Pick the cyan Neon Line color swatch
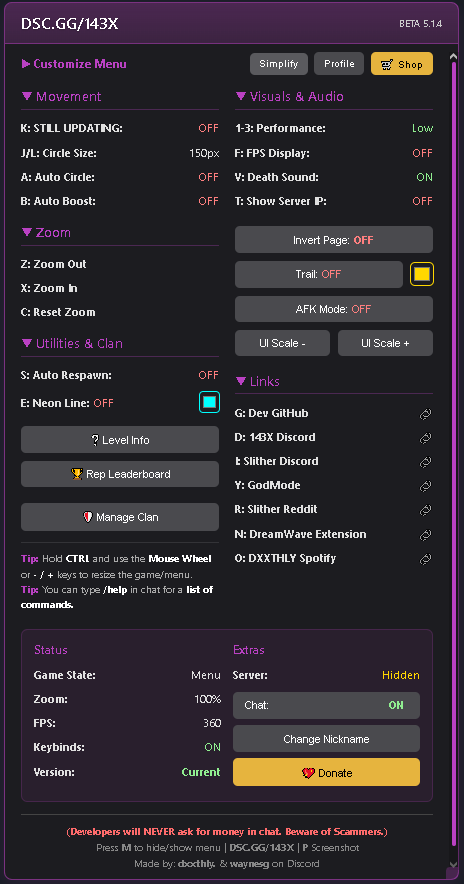This screenshot has height=884, width=464. [x=209, y=403]
